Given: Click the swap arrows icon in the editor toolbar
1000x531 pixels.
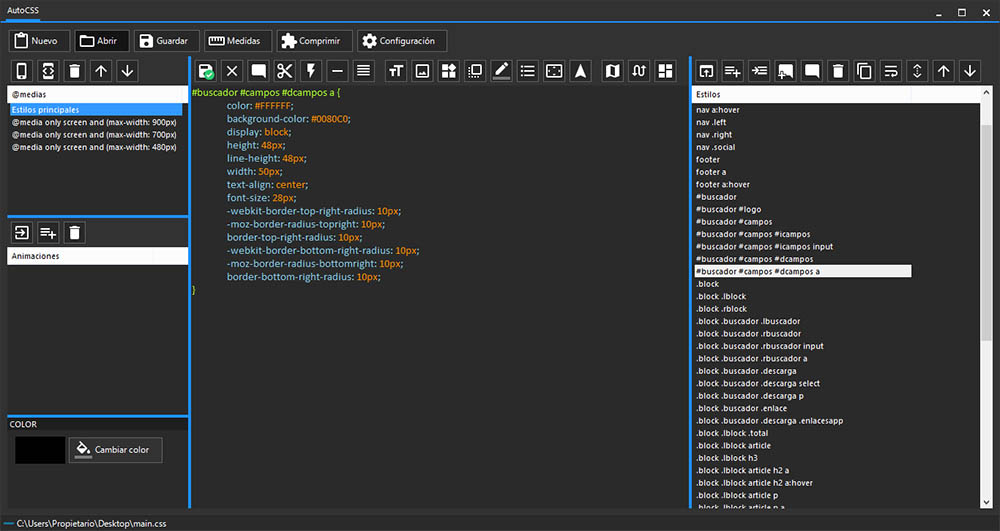Looking at the screenshot, I should 639,71.
